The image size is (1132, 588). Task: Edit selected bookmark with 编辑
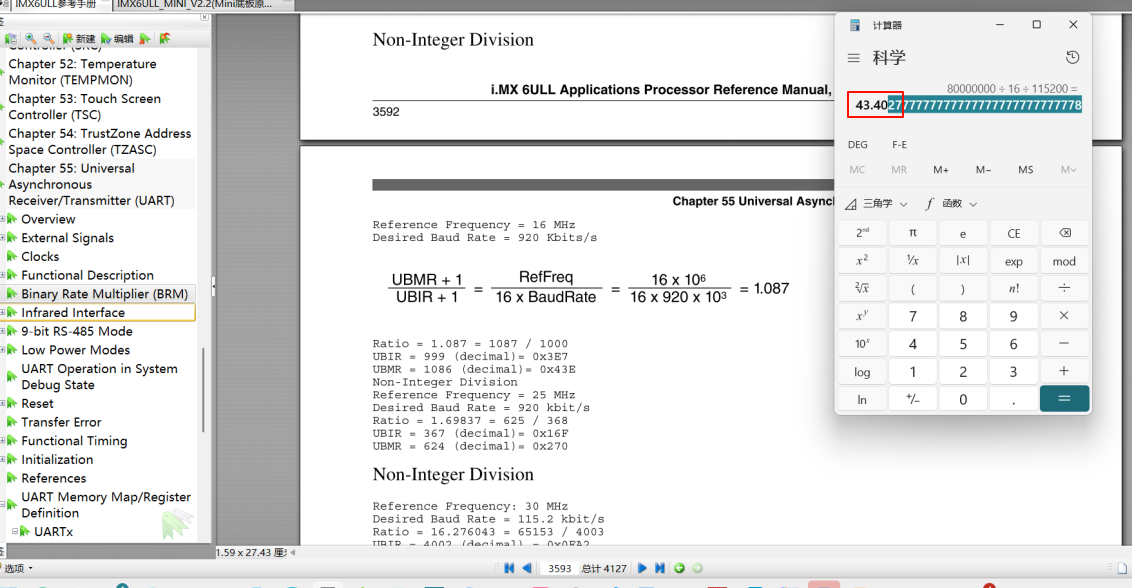pos(118,38)
